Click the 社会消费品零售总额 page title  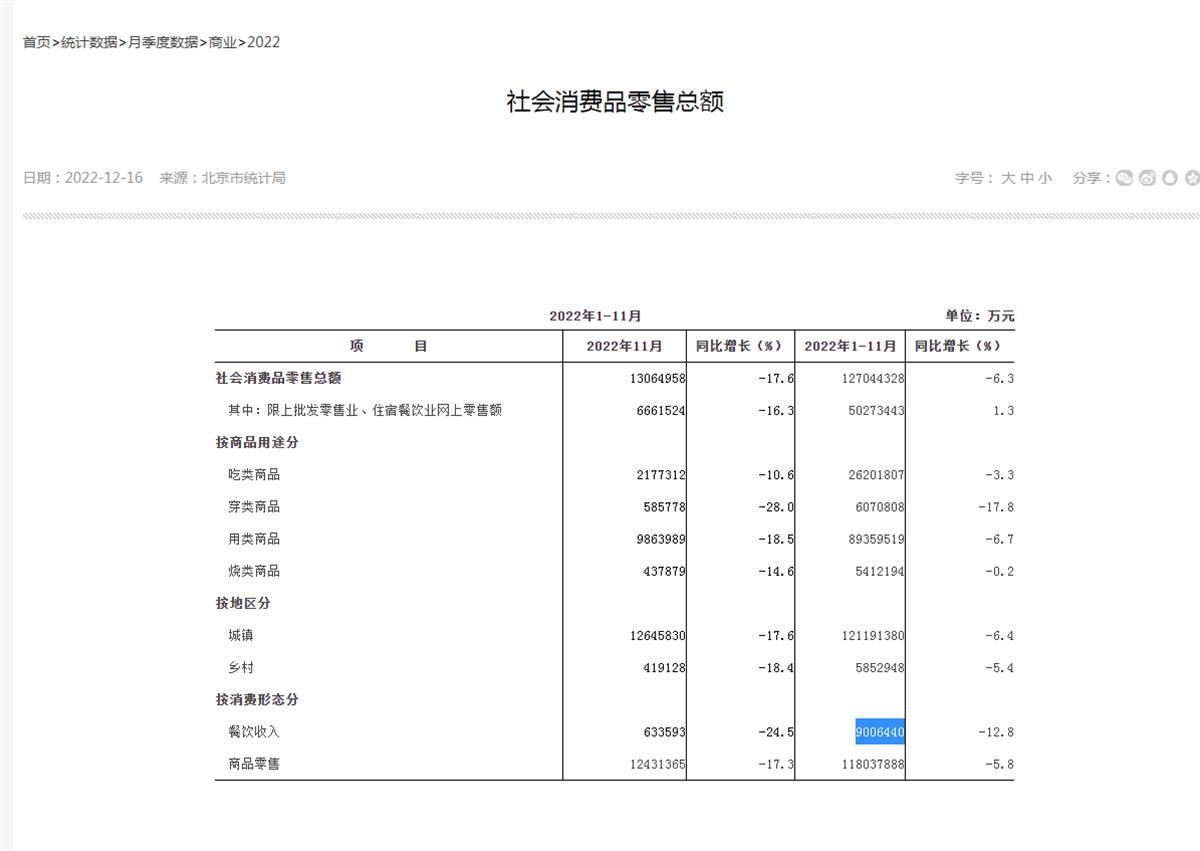615,102
